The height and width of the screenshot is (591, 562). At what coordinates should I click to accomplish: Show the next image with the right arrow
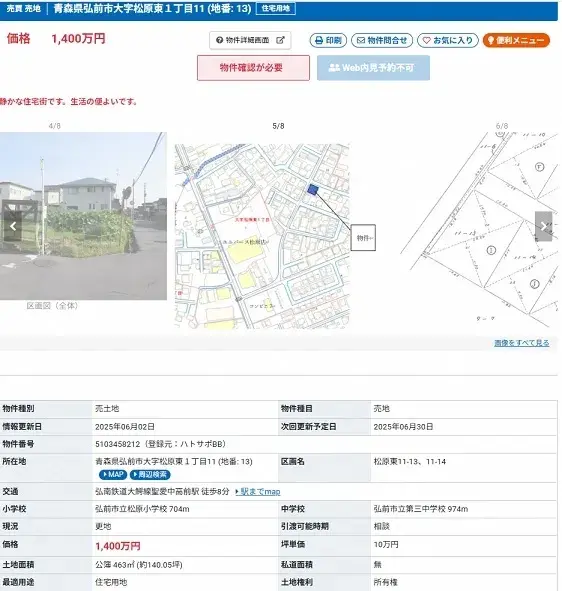click(x=544, y=226)
